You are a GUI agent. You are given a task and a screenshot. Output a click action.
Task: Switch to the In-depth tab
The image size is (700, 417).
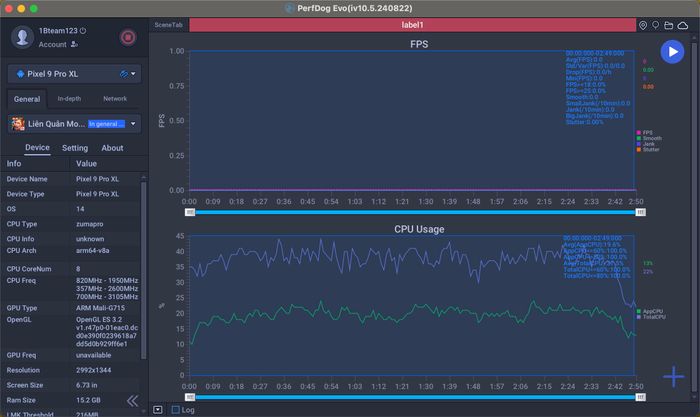(69, 99)
